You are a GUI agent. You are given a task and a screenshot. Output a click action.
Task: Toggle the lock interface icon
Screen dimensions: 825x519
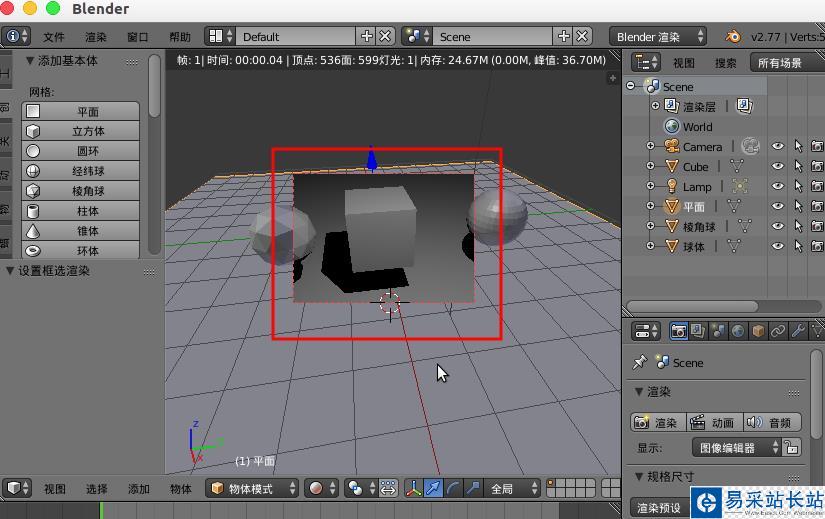[792, 447]
